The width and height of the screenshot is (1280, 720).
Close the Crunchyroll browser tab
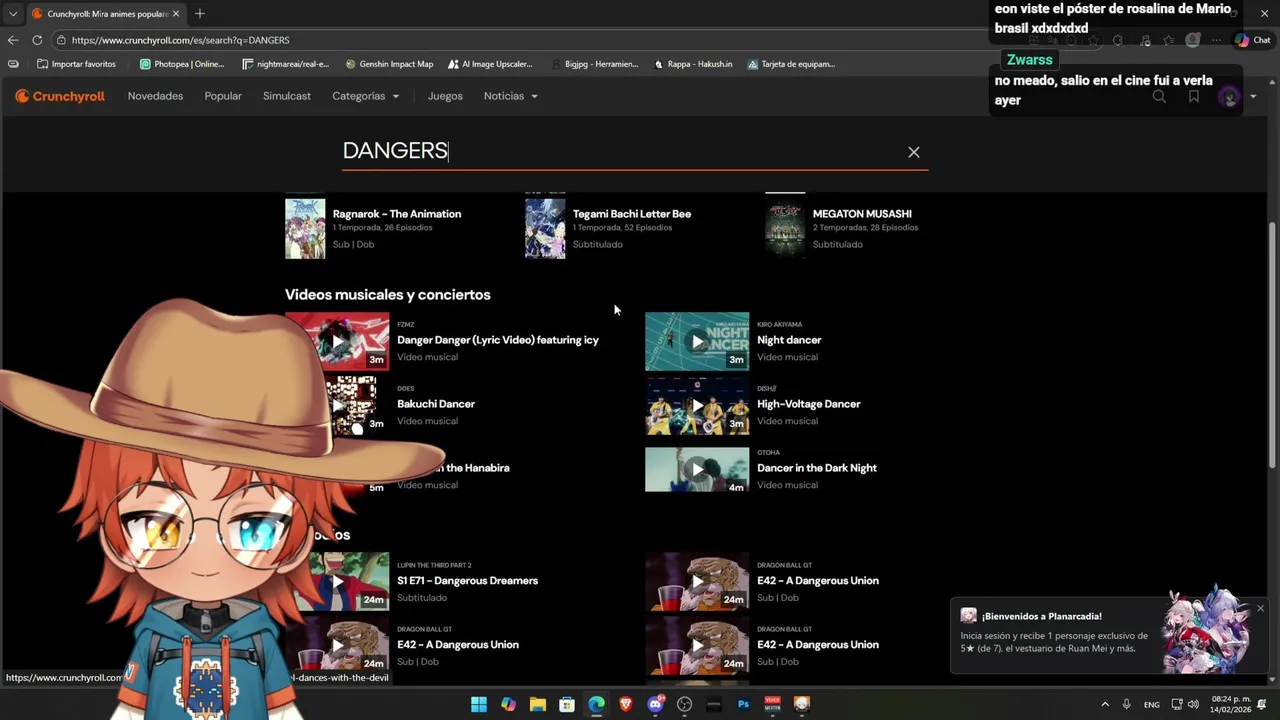176,14
